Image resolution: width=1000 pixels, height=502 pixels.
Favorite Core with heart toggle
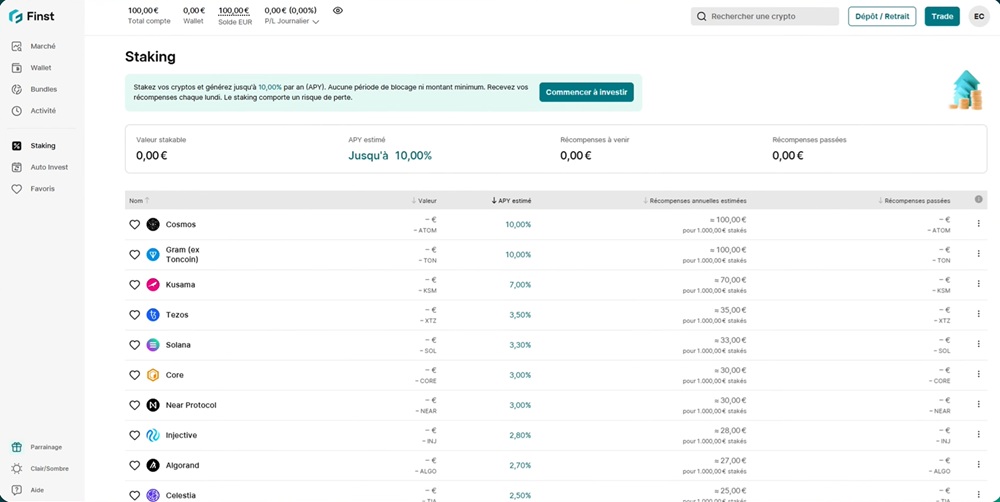coord(135,375)
